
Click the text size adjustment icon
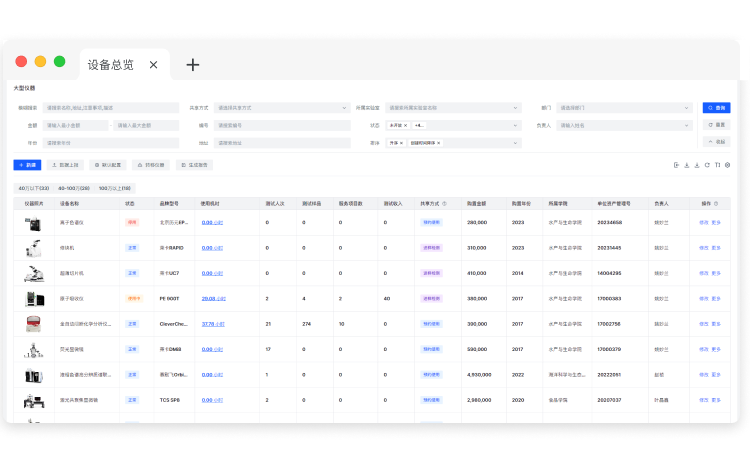[x=717, y=165]
